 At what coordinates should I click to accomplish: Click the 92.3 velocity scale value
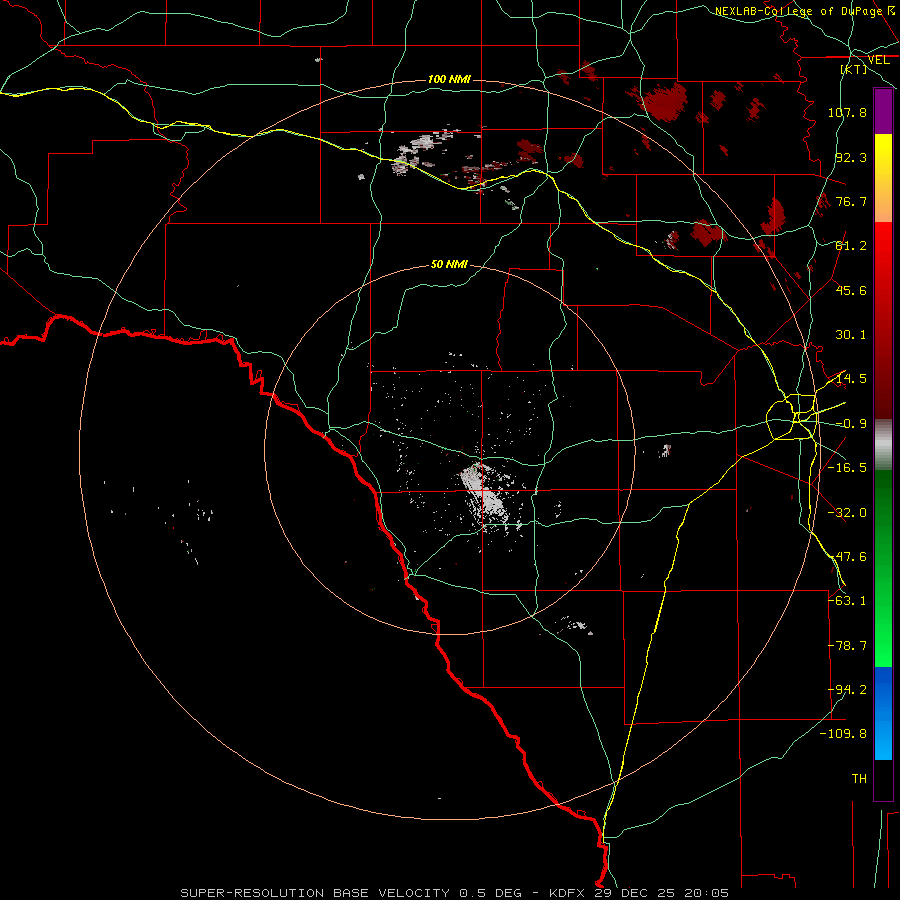[x=851, y=157]
